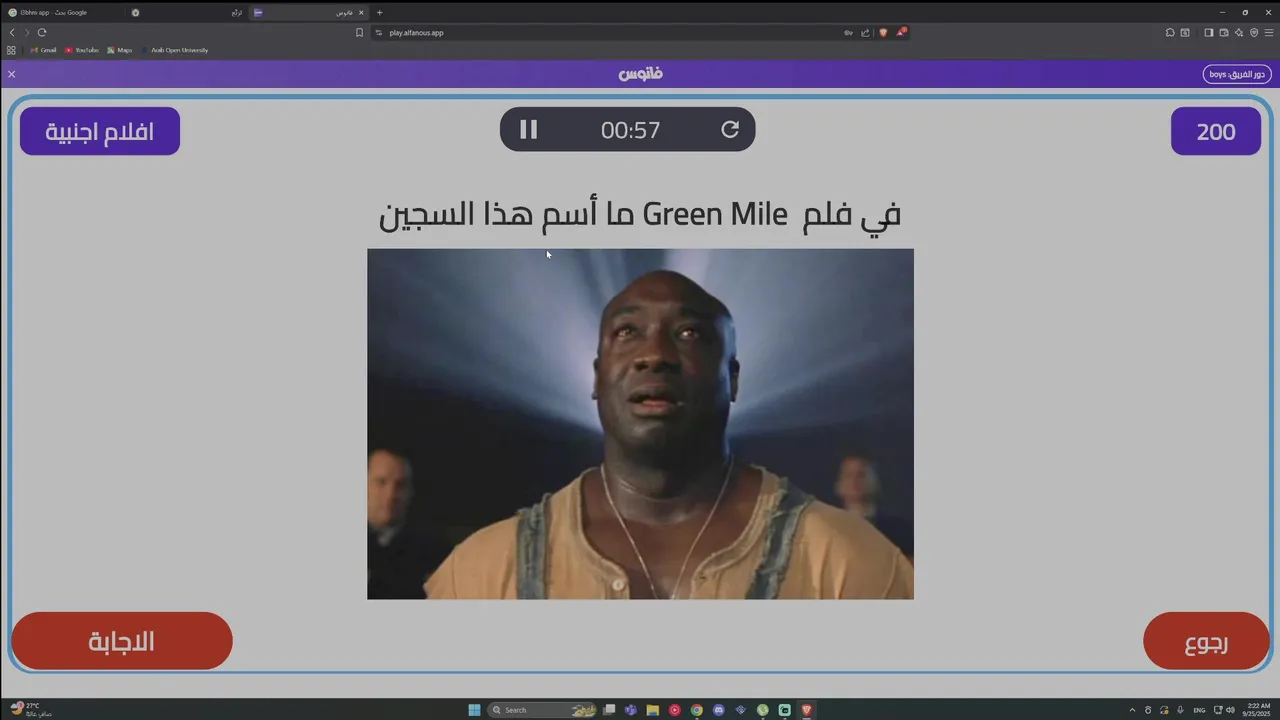Image resolution: width=1280 pixels, height=720 pixels.
Task: Open a new browser tab
Action: click(x=379, y=12)
